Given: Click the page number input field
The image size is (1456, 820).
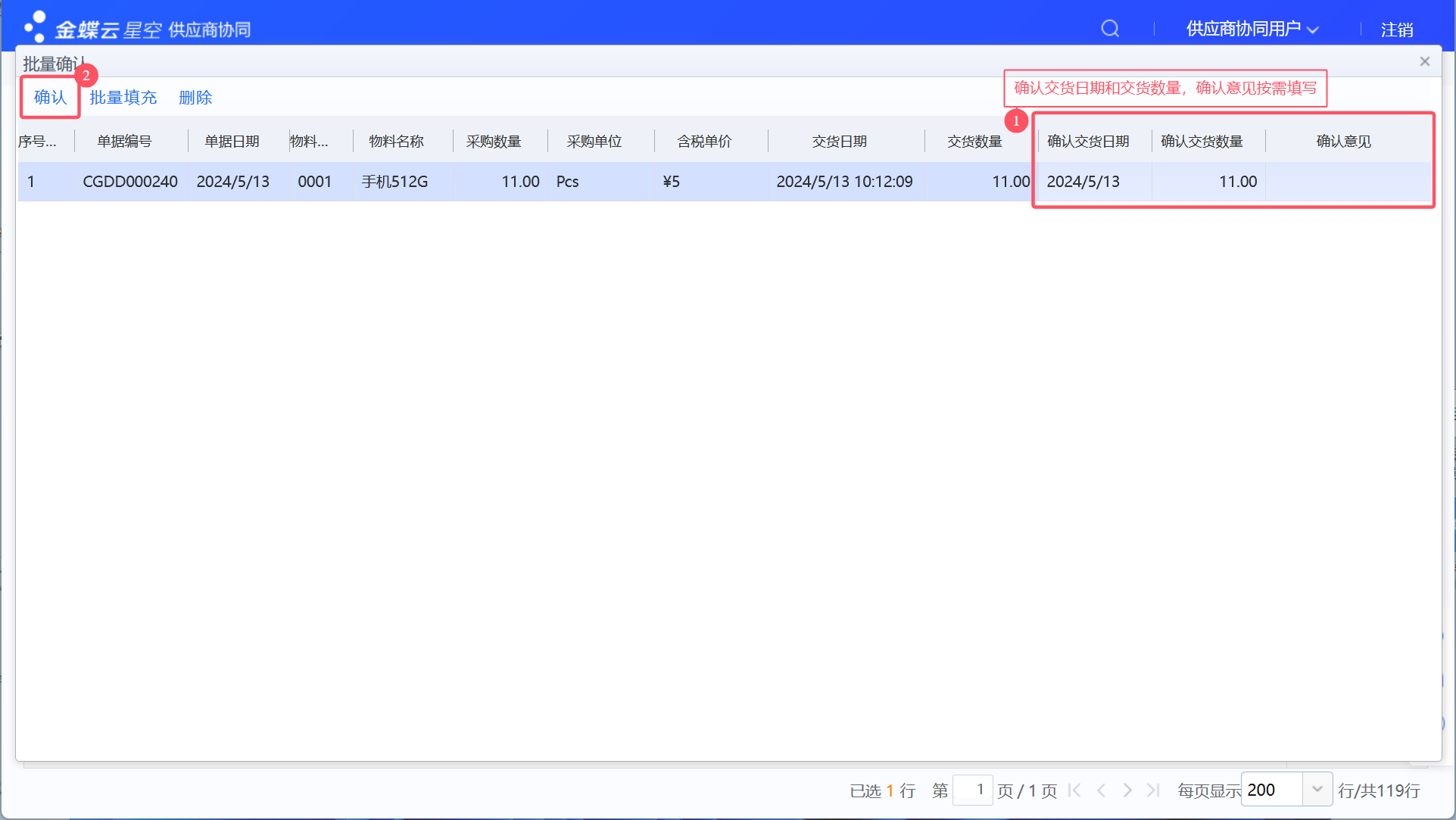Looking at the screenshot, I should pyautogui.click(x=972, y=790).
